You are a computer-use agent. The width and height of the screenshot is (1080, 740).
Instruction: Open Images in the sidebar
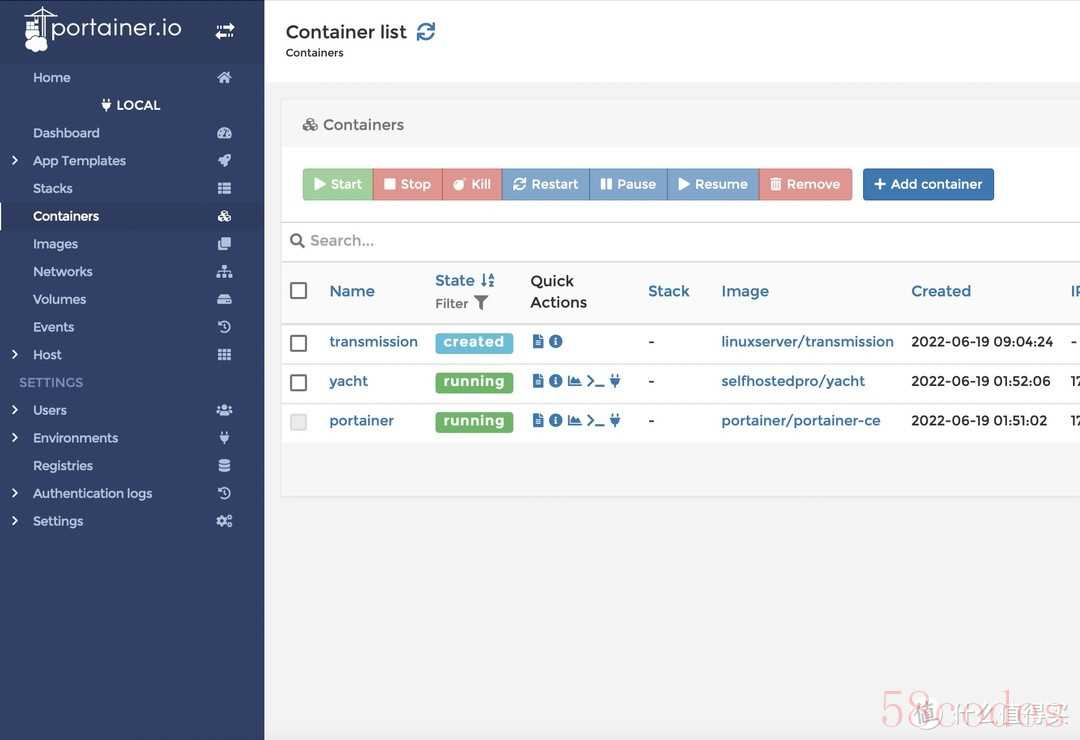[55, 244]
